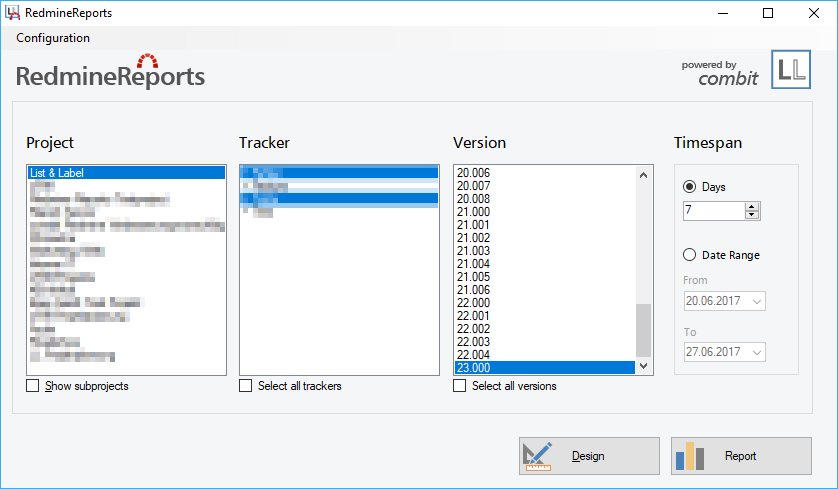Select version 21.002
The height and width of the screenshot is (489, 838).
click(545, 237)
